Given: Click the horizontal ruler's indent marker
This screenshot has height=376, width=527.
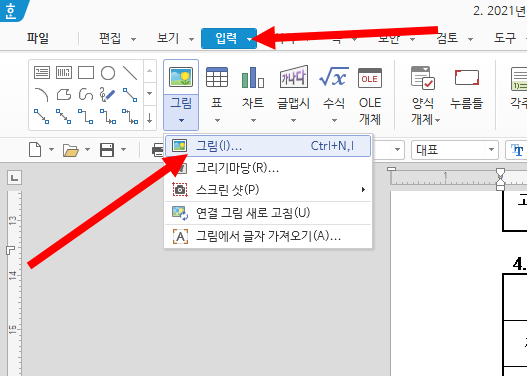Looking at the screenshot, I should pyautogui.click(x=500, y=179).
